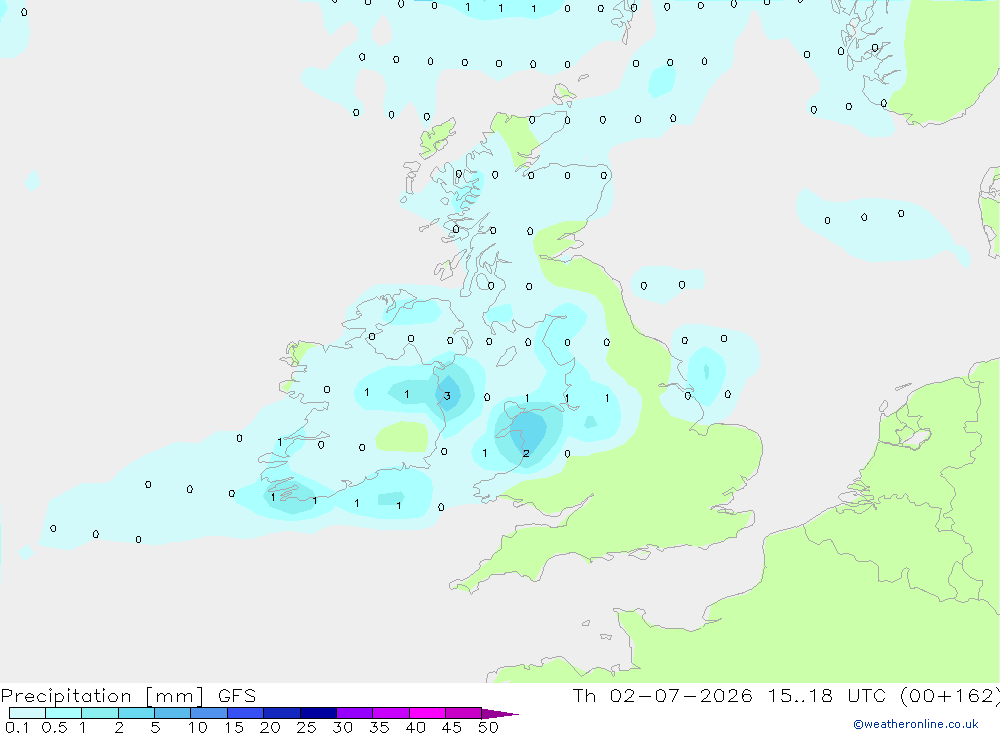Click the '15..18 UTC' time range text
Screen dimensions: 1000x733
(826, 695)
